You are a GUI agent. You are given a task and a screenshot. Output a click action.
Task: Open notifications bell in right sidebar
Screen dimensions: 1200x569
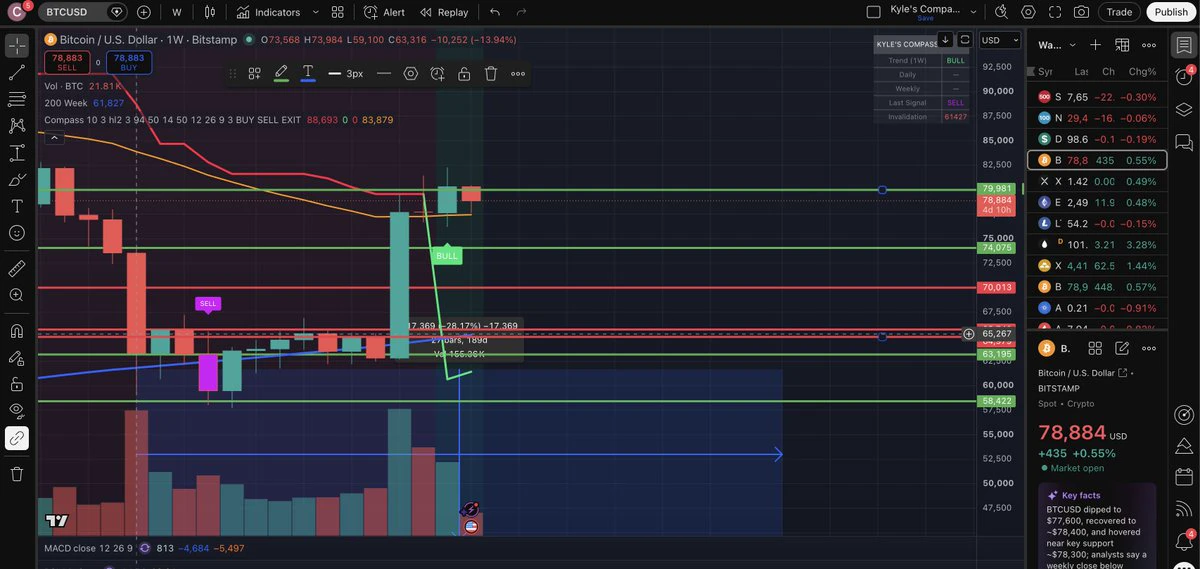tap(1184, 540)
